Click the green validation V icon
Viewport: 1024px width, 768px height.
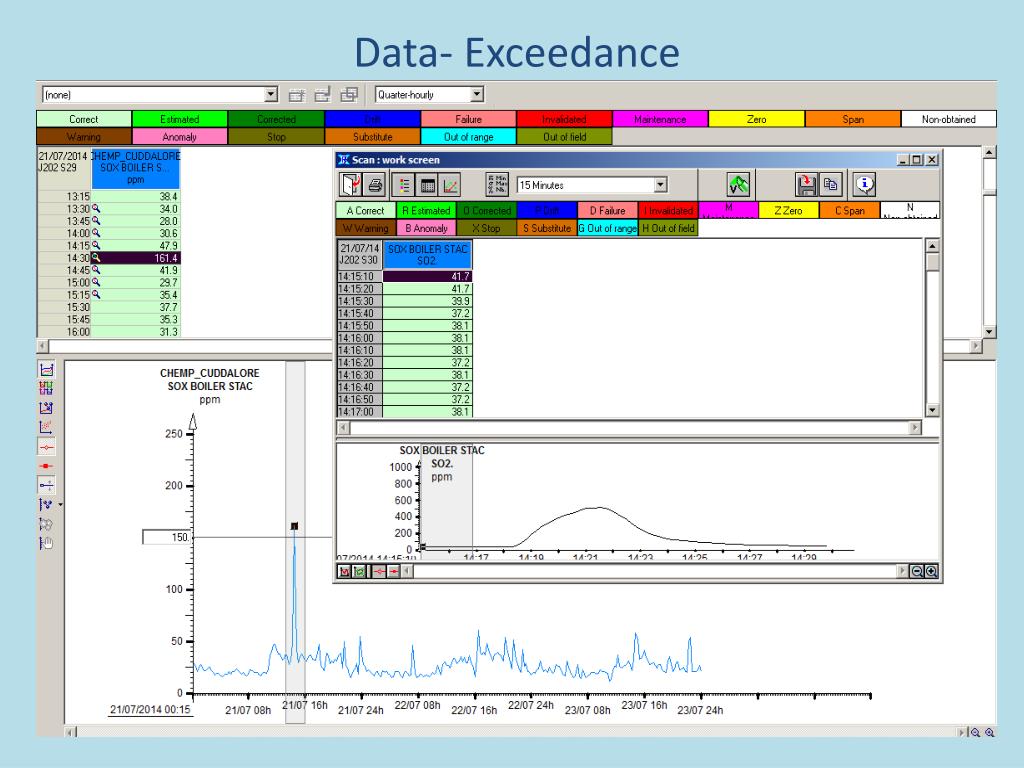click(738, 185)
